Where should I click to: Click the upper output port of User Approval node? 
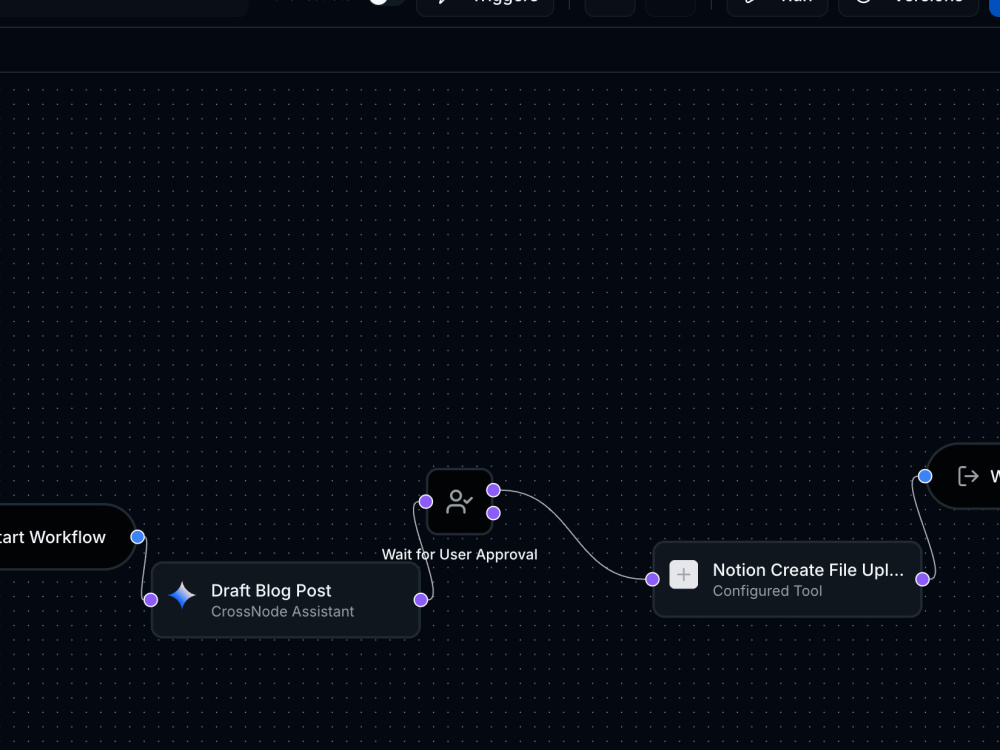(x=493, y=490)
